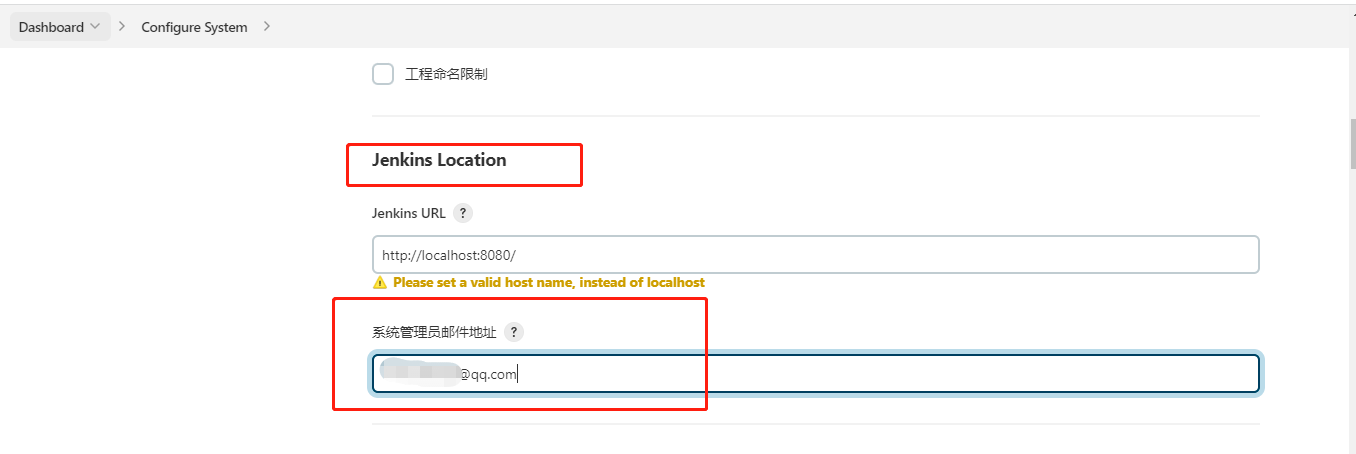Click the 系统管理员邮件地址 field label
The height and width of the screenshot is (454, 1356).
[434, 332]
